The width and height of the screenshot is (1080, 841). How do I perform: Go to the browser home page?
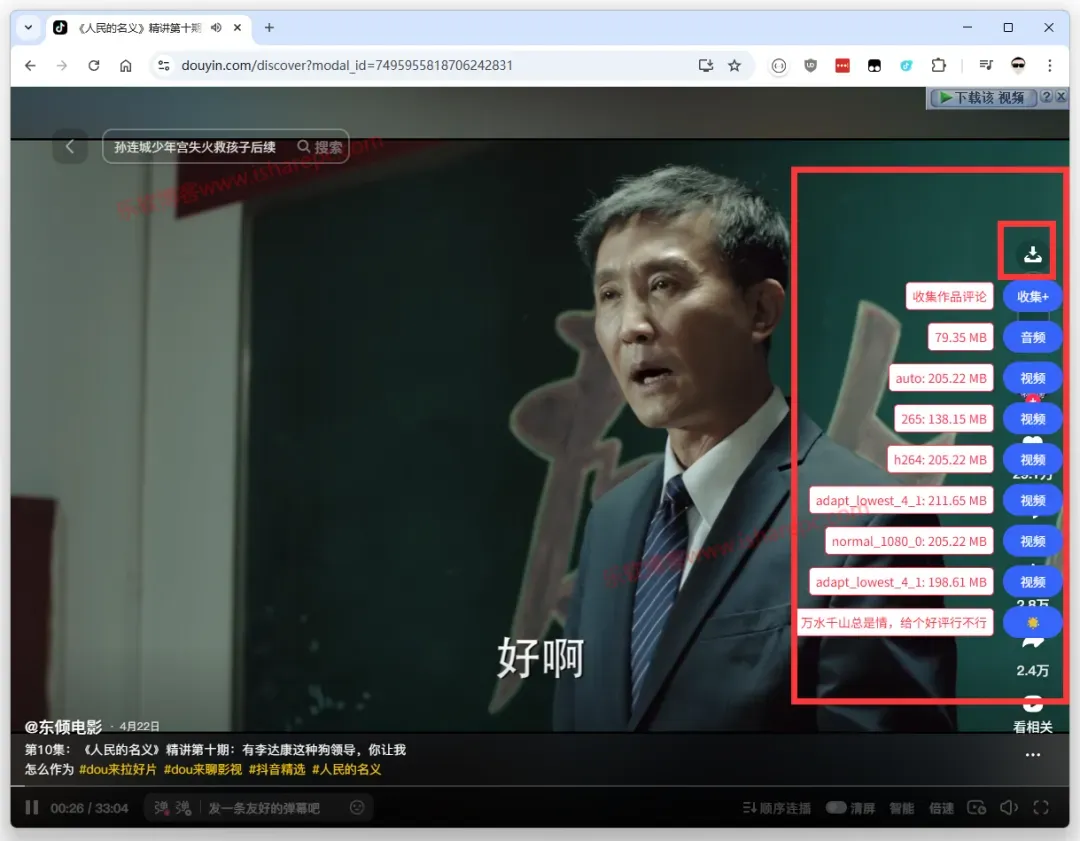point(125,65)
